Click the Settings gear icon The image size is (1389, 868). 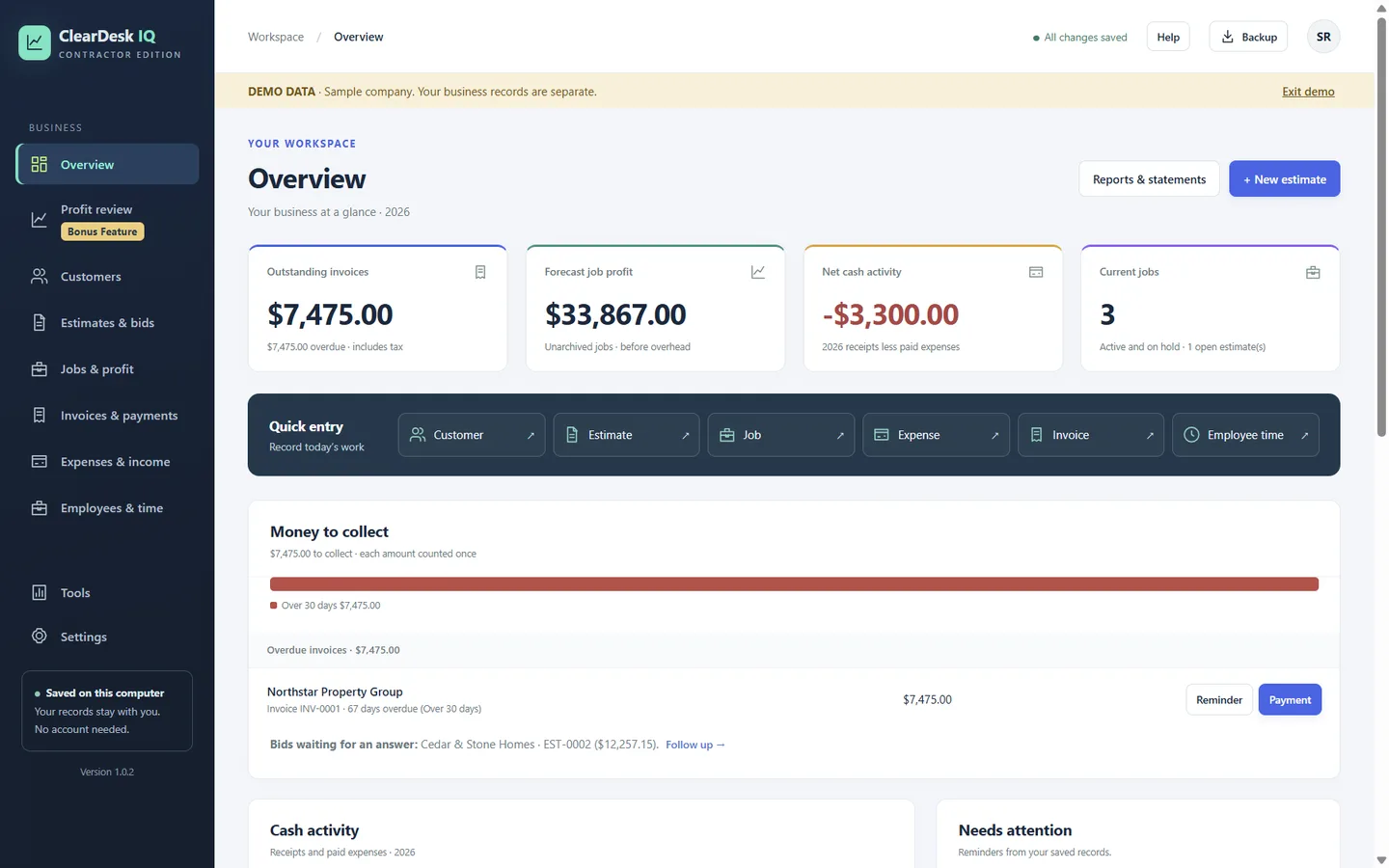tap(40, 637)
